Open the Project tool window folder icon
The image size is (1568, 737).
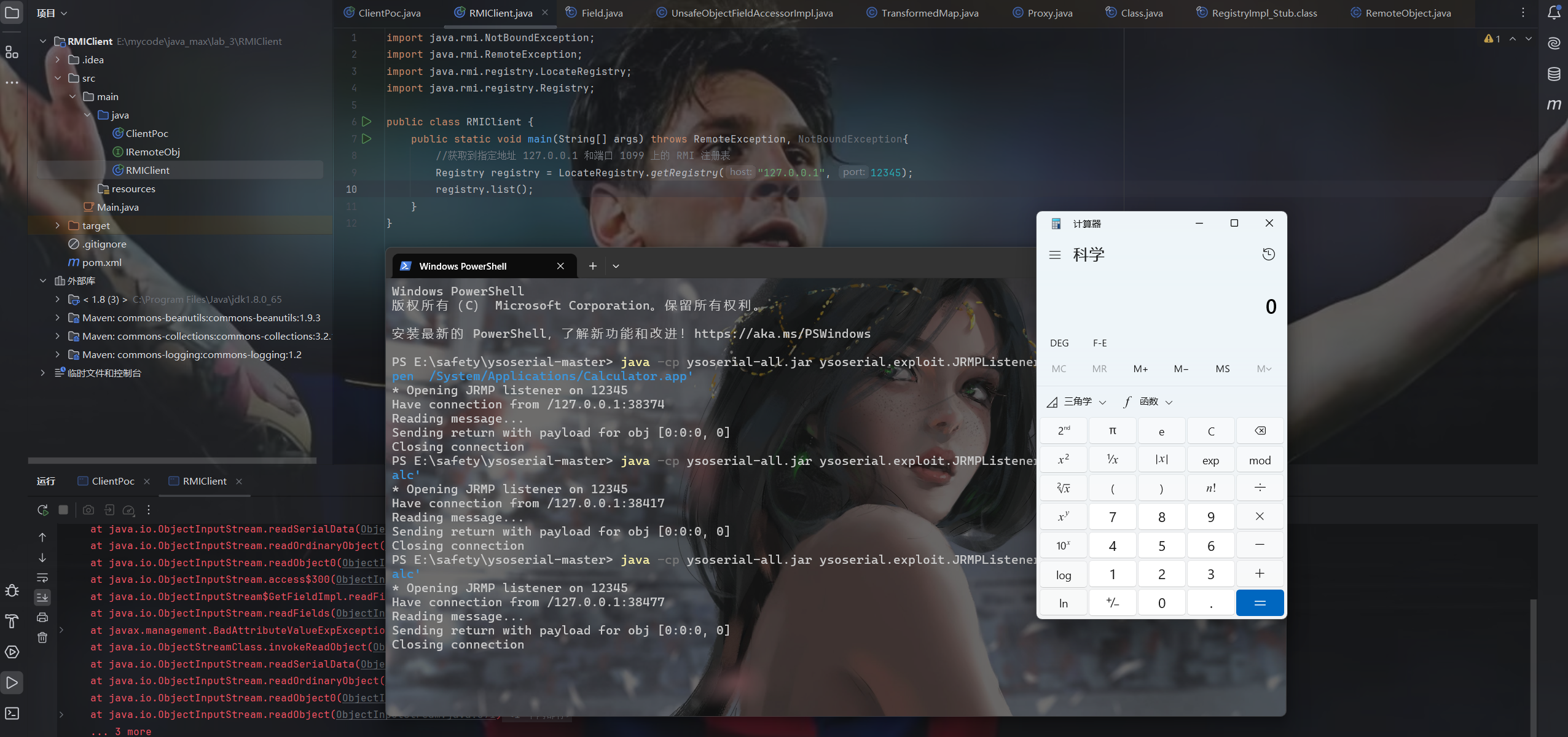[x=12, y=13]
